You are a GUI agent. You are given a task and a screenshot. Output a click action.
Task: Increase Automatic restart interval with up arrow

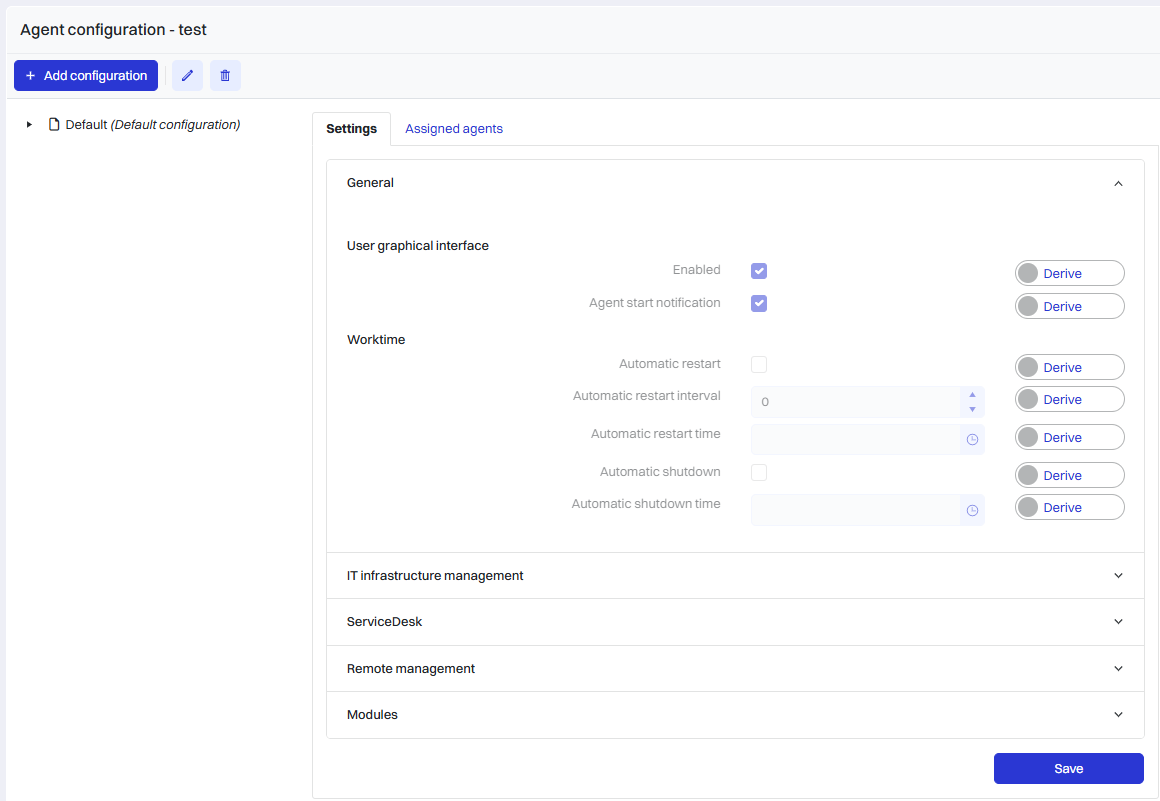tap(972, 394)
